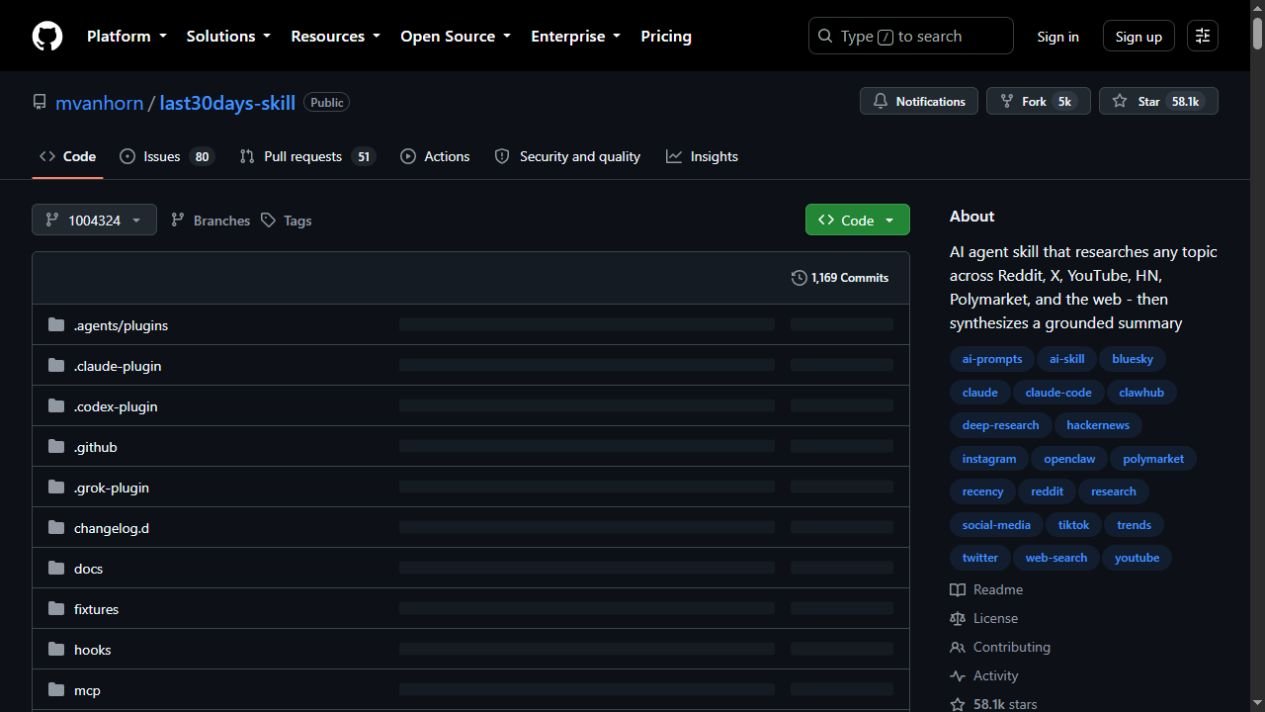Viewport: 1265px width, 712px height.
Task: Open the youtube topic tag
Action: (1137, 558)
